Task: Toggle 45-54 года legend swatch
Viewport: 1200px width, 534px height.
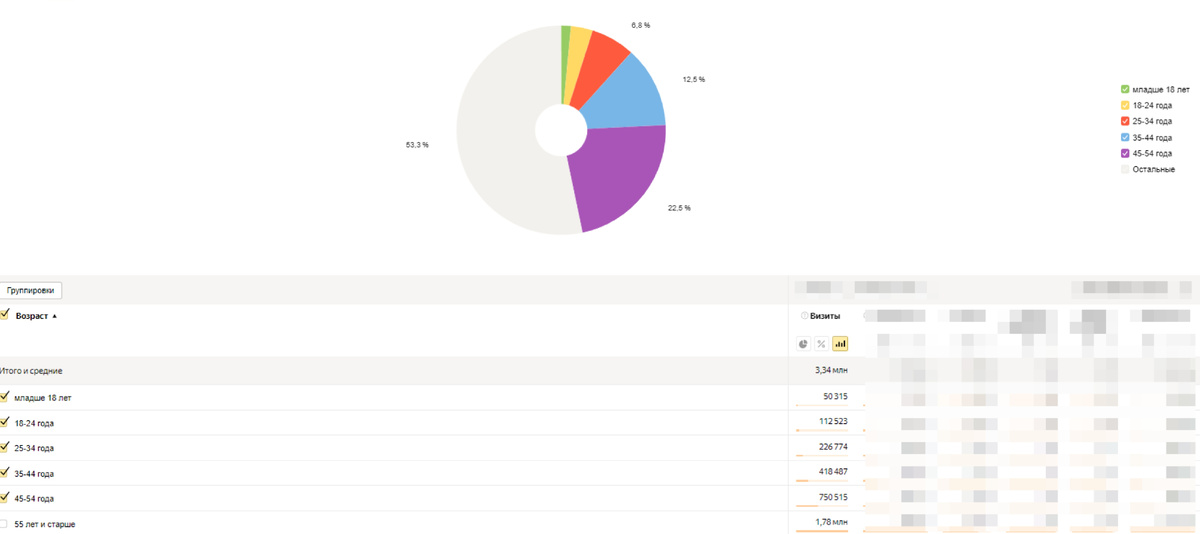Action: click(1126, 153)
